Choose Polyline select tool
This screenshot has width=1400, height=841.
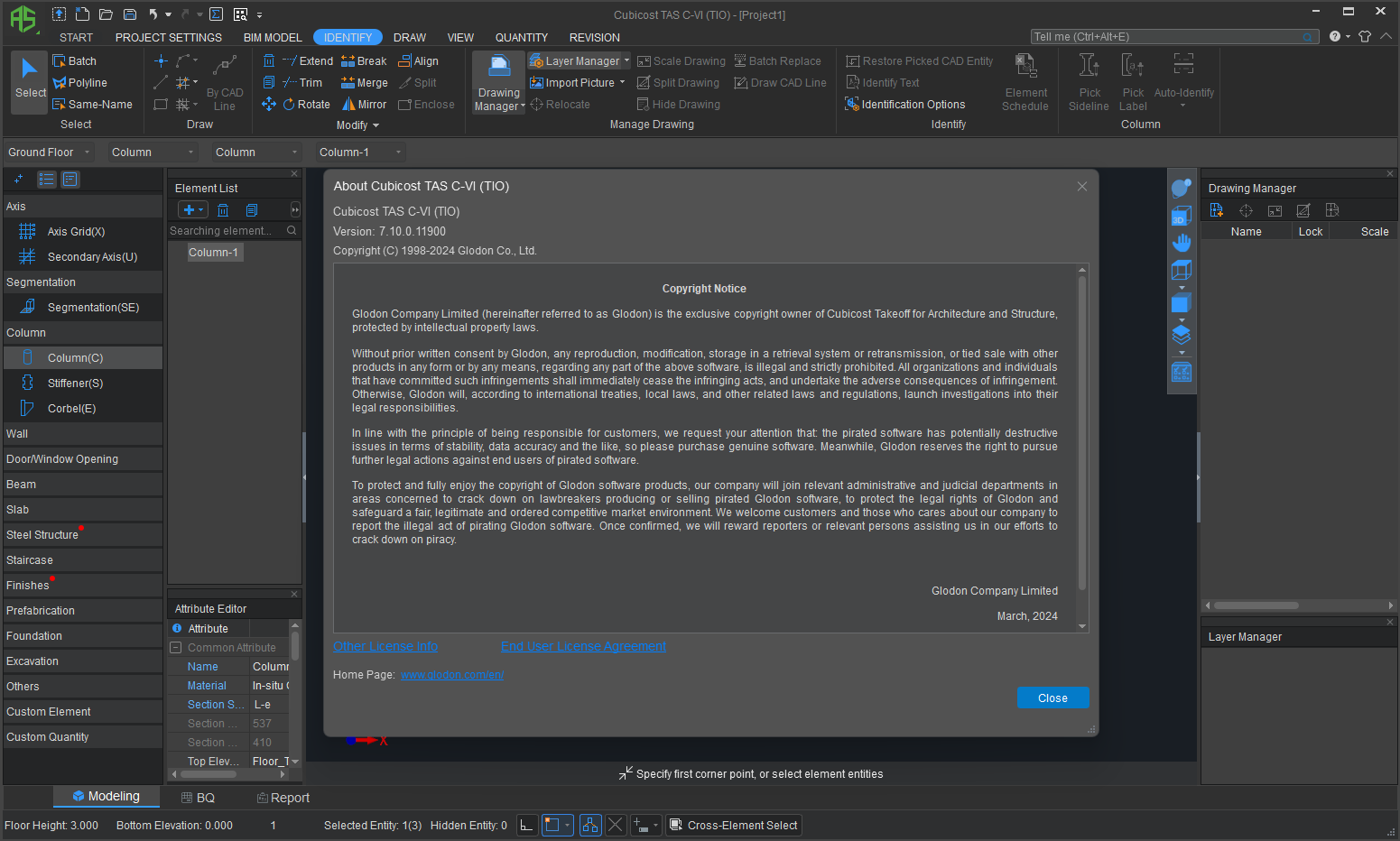point(79,83)
